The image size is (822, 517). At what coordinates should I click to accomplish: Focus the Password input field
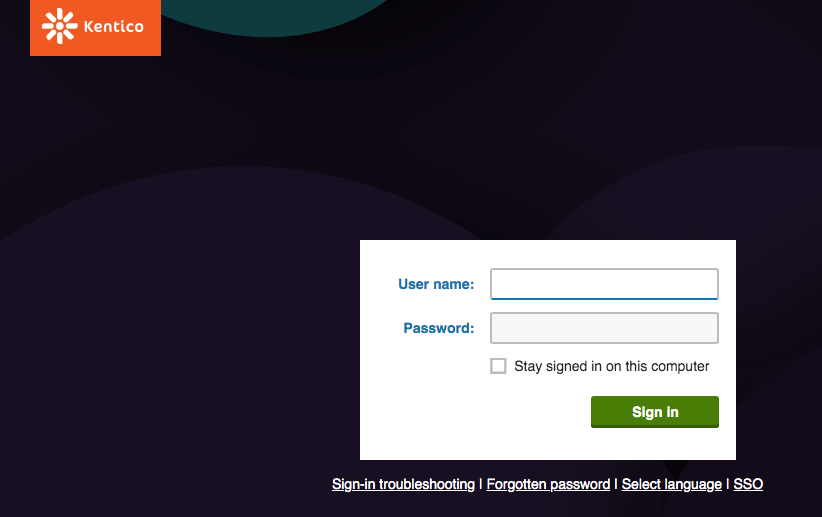coord(604,328)
